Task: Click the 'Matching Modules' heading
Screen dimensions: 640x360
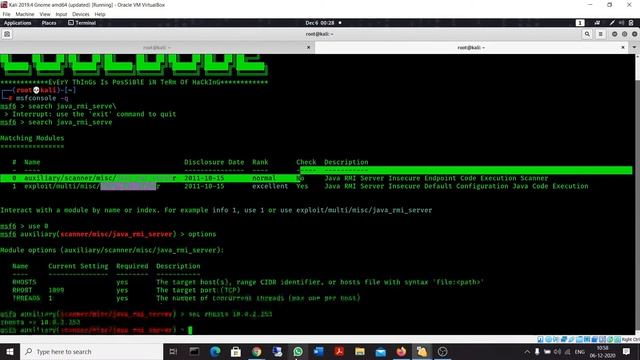Action: (32, 138)
